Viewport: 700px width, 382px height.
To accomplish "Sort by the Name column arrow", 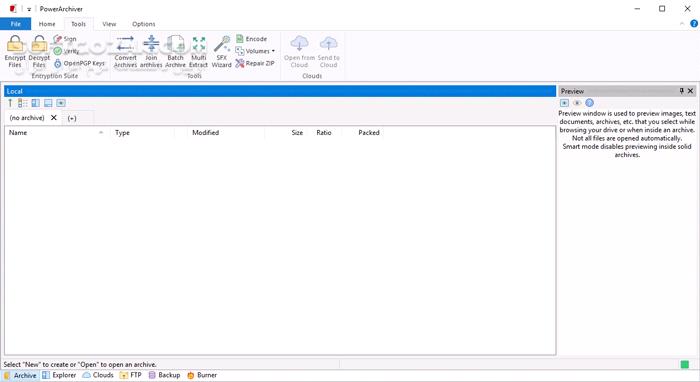I will coord(101,133).
